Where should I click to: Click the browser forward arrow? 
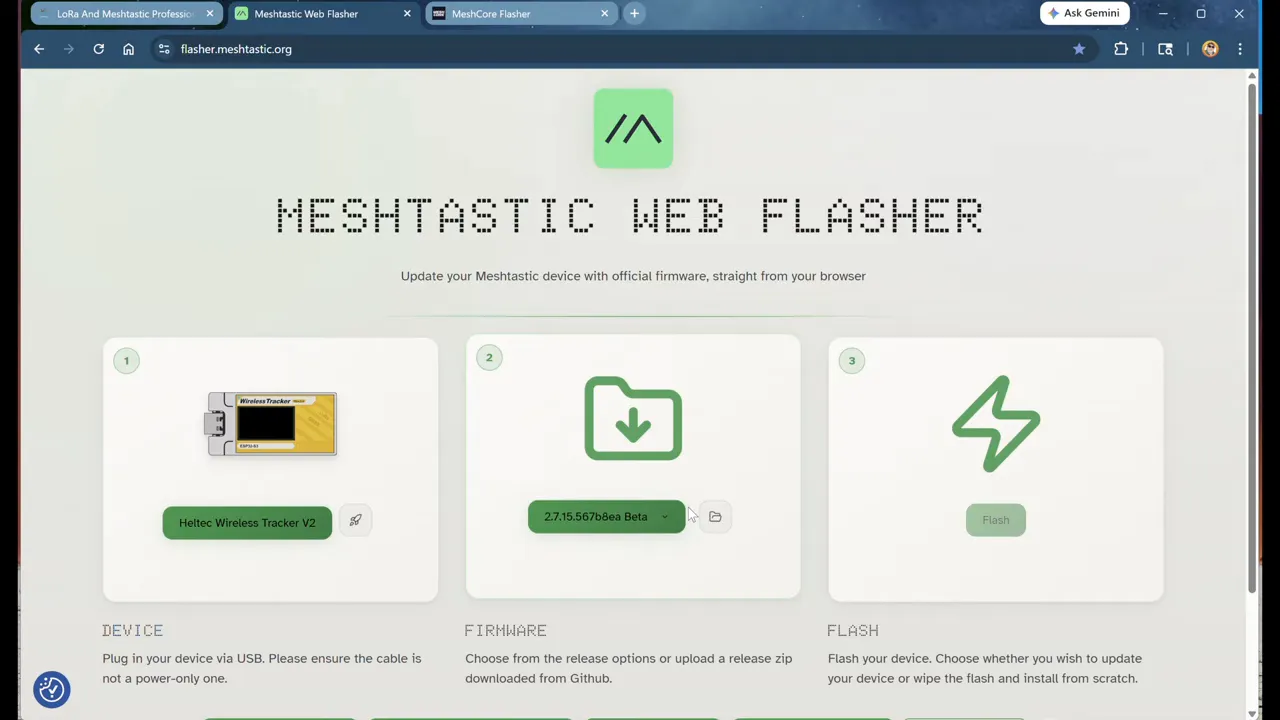click(68, 49)
